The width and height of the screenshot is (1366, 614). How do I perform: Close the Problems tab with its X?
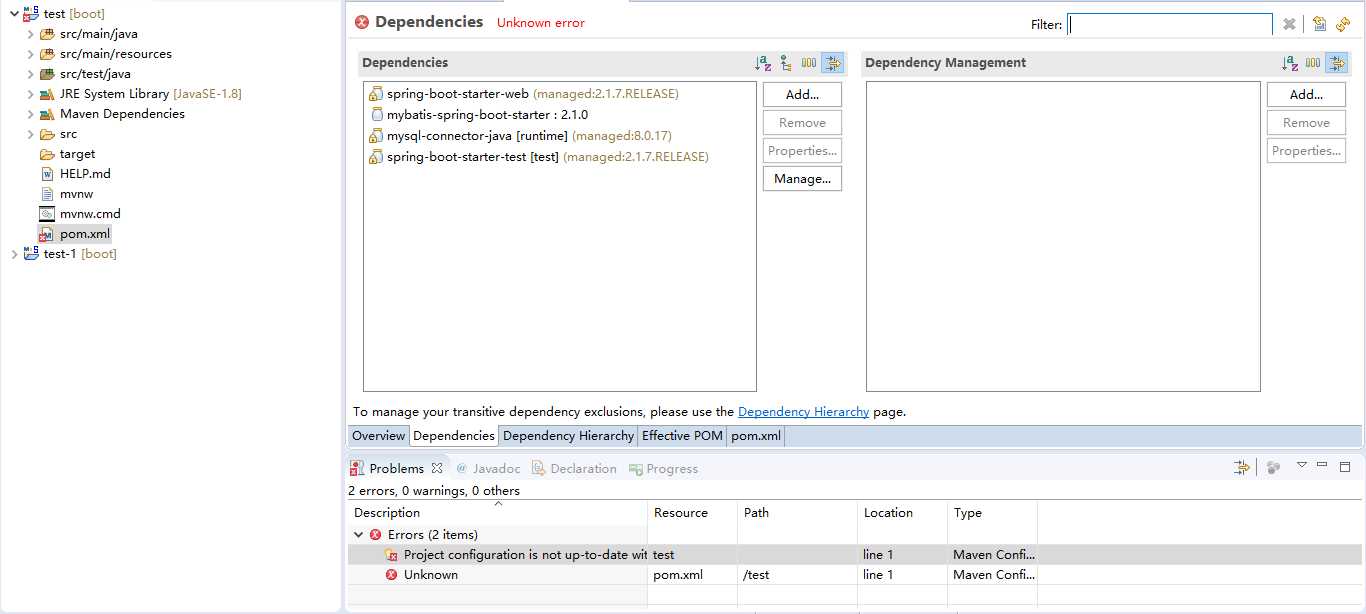click(437, 468)
